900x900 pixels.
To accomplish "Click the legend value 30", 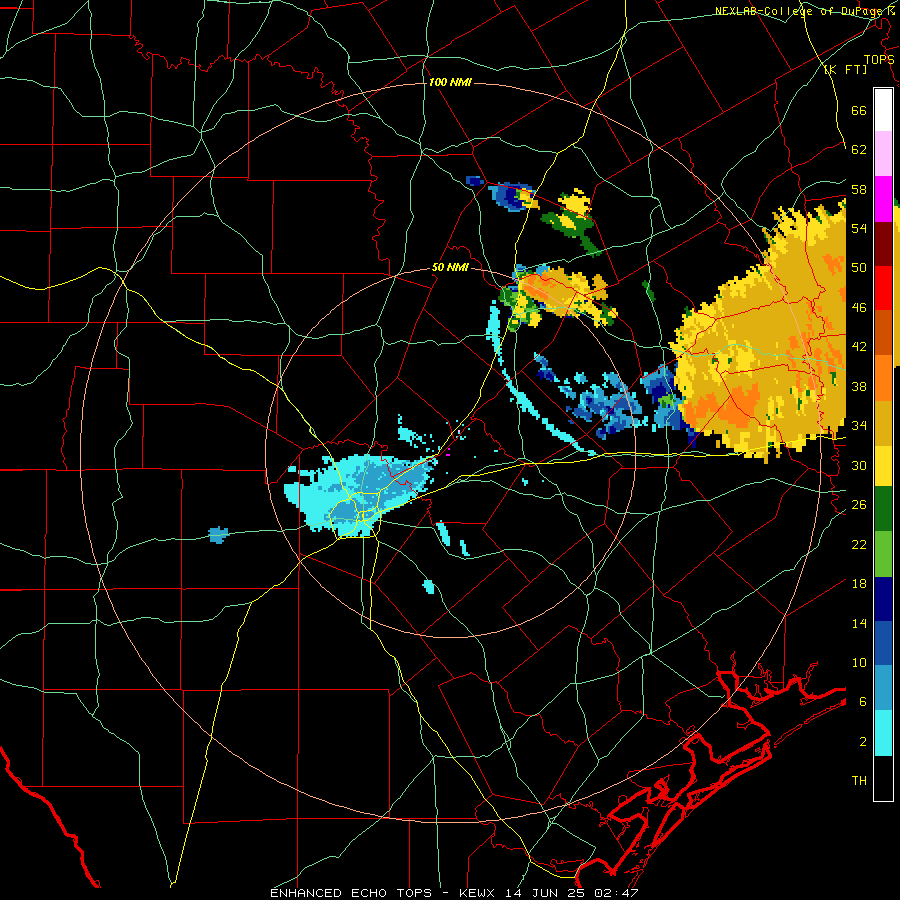I will tap(859, 465).
